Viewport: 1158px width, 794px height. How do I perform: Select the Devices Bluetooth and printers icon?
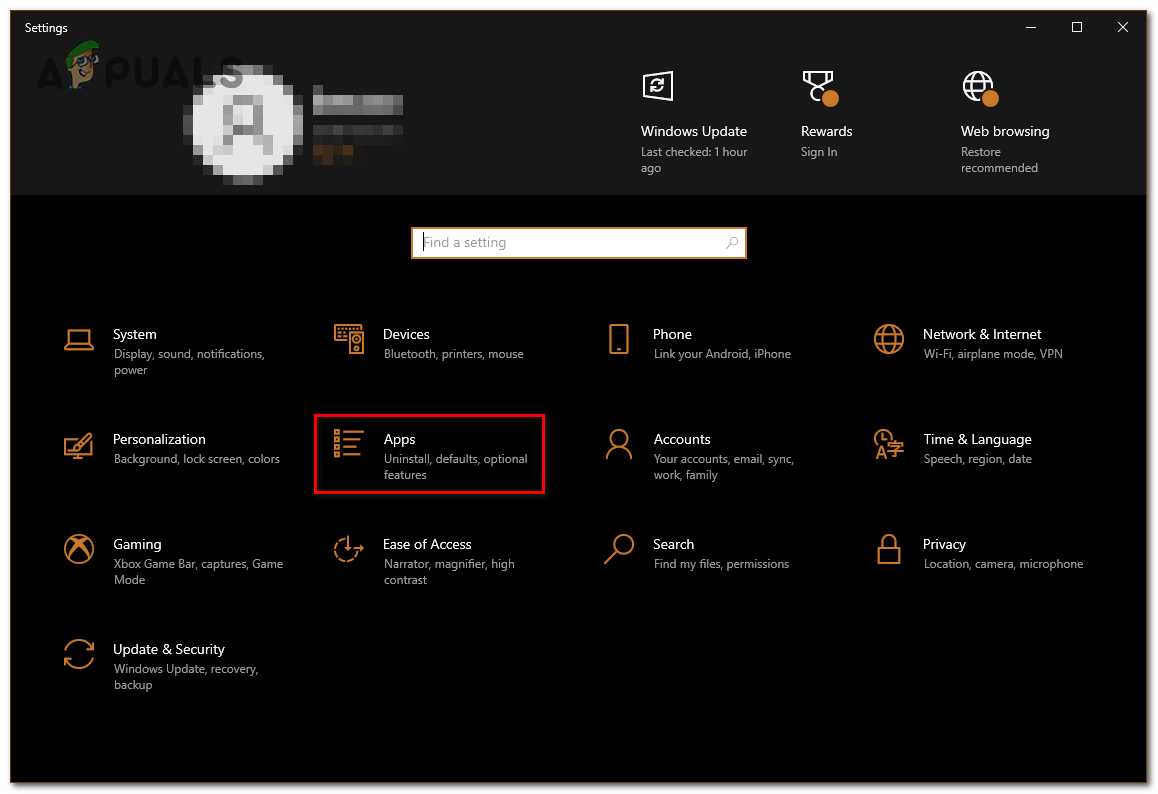(x=348, y=339)
